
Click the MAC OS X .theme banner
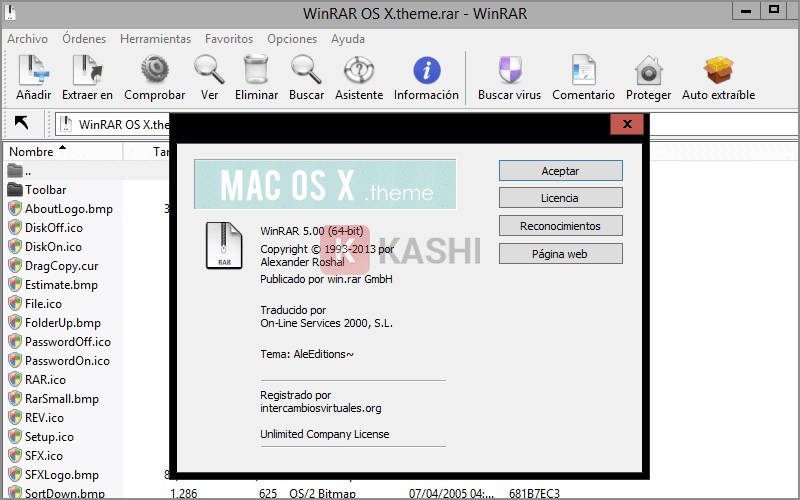pos(325,184)
